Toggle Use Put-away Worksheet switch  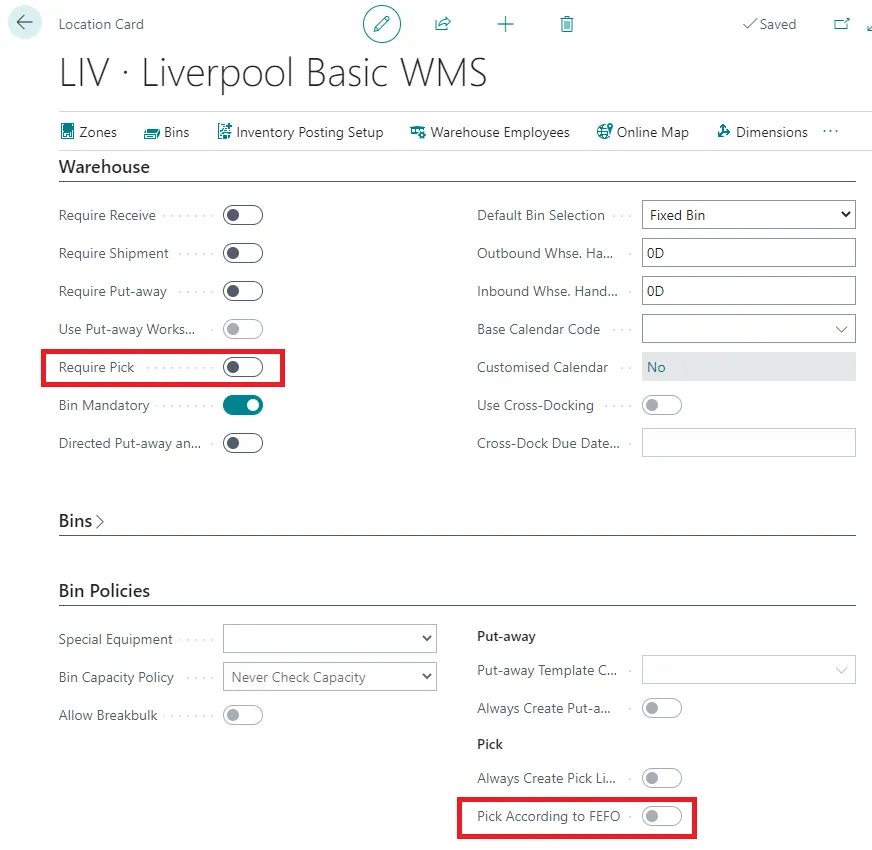point(243,329)
